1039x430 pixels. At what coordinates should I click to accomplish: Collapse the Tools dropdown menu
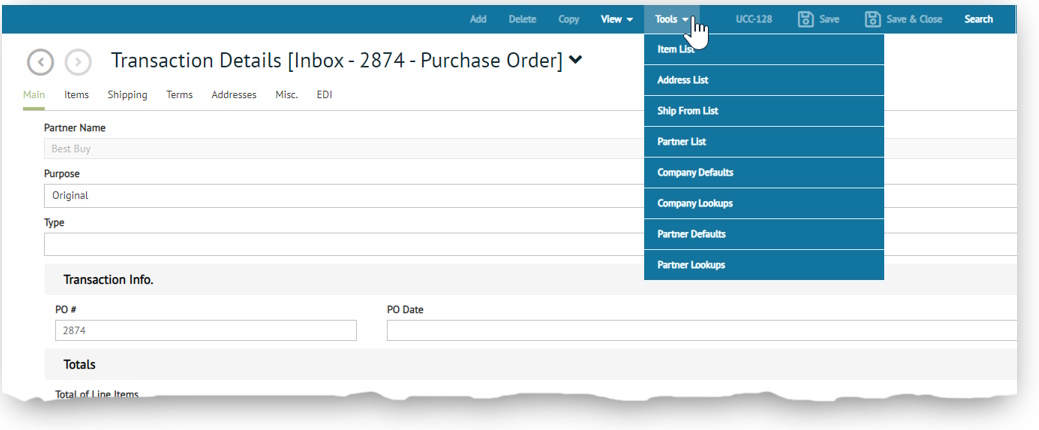coord(671,19)
